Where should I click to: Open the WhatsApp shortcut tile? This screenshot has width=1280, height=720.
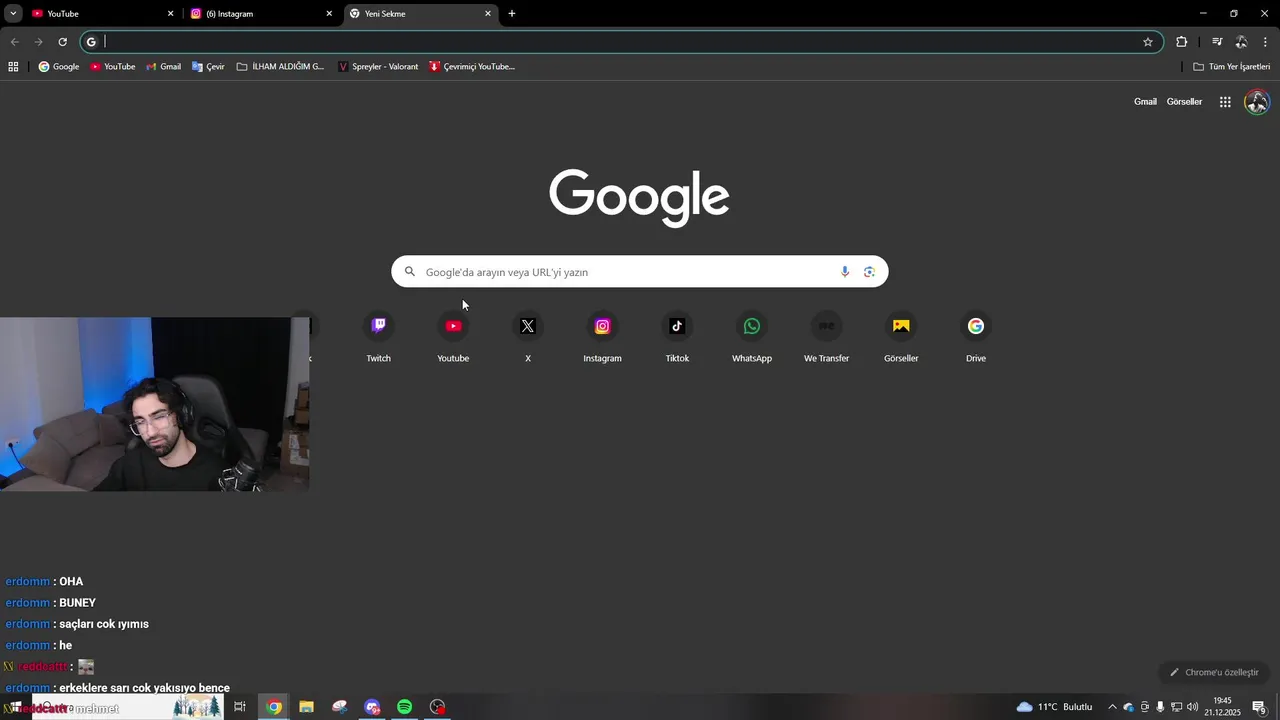click(752, 337)
